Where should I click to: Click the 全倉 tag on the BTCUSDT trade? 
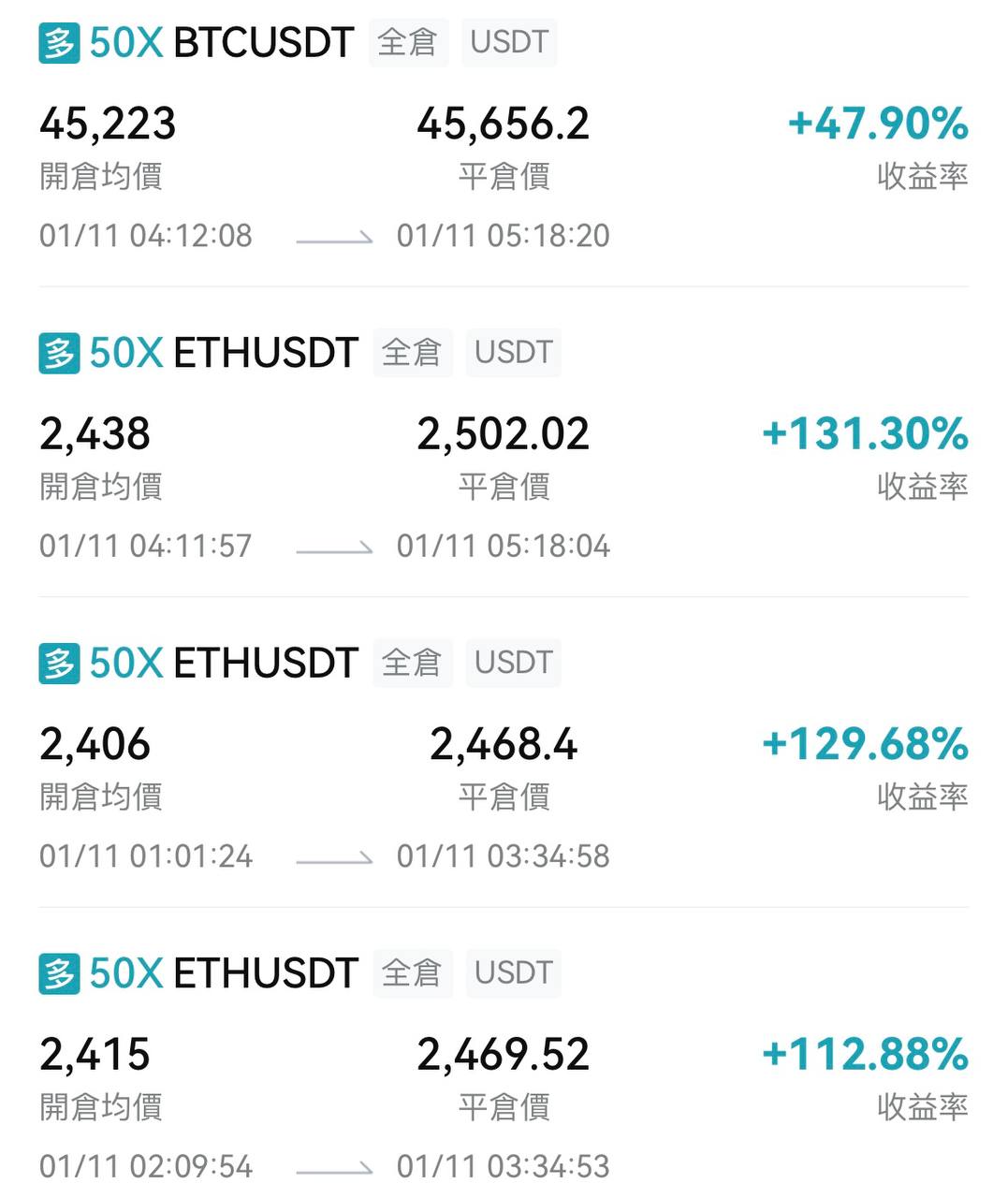[408, 43]
